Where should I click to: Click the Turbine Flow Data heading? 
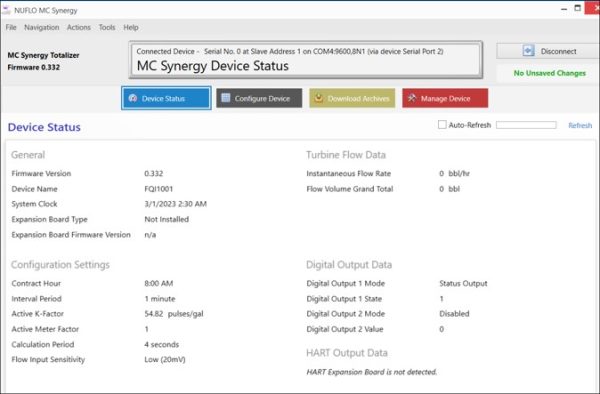click(346, 155)
